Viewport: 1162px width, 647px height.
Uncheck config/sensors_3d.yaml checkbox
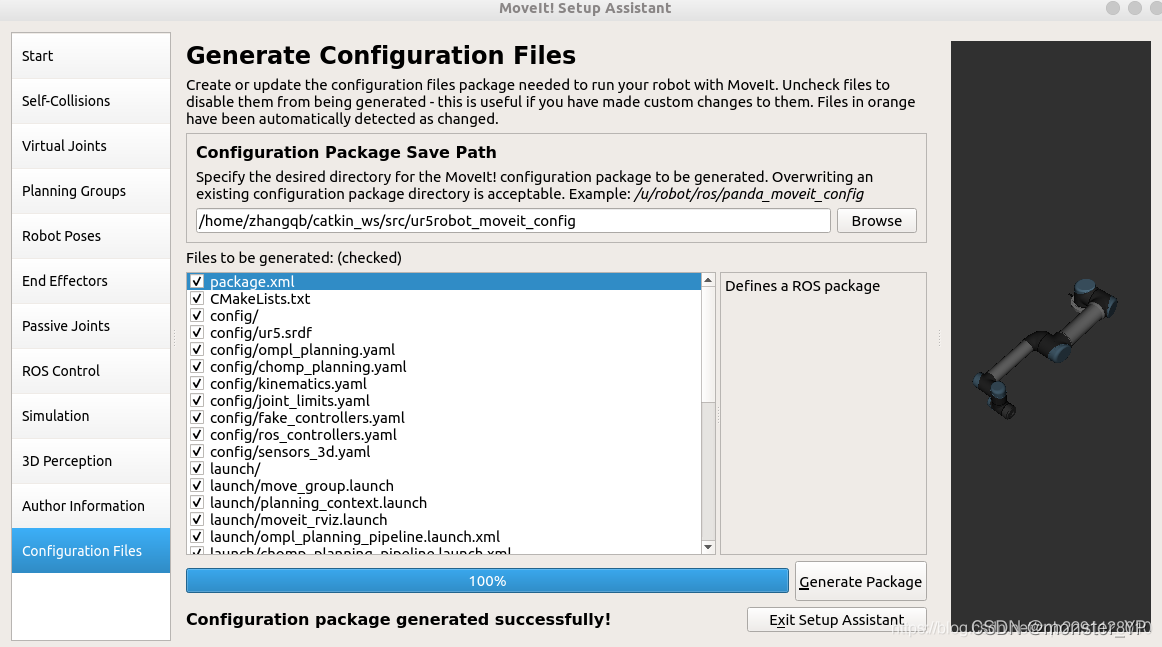(197, 452)
